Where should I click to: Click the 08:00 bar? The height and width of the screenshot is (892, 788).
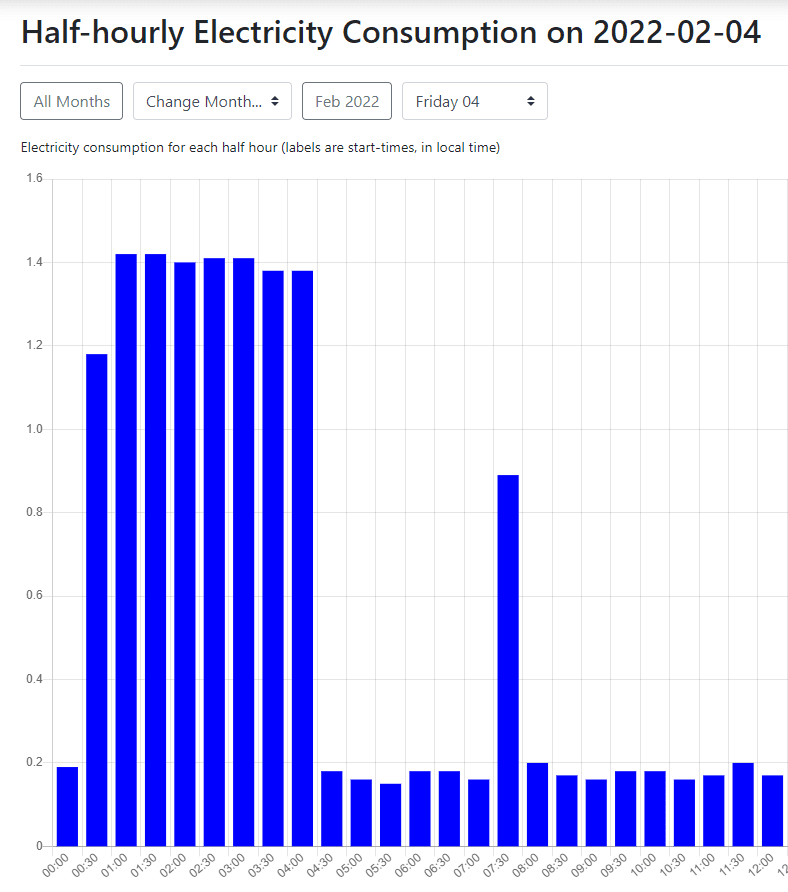tap(537, 804)
